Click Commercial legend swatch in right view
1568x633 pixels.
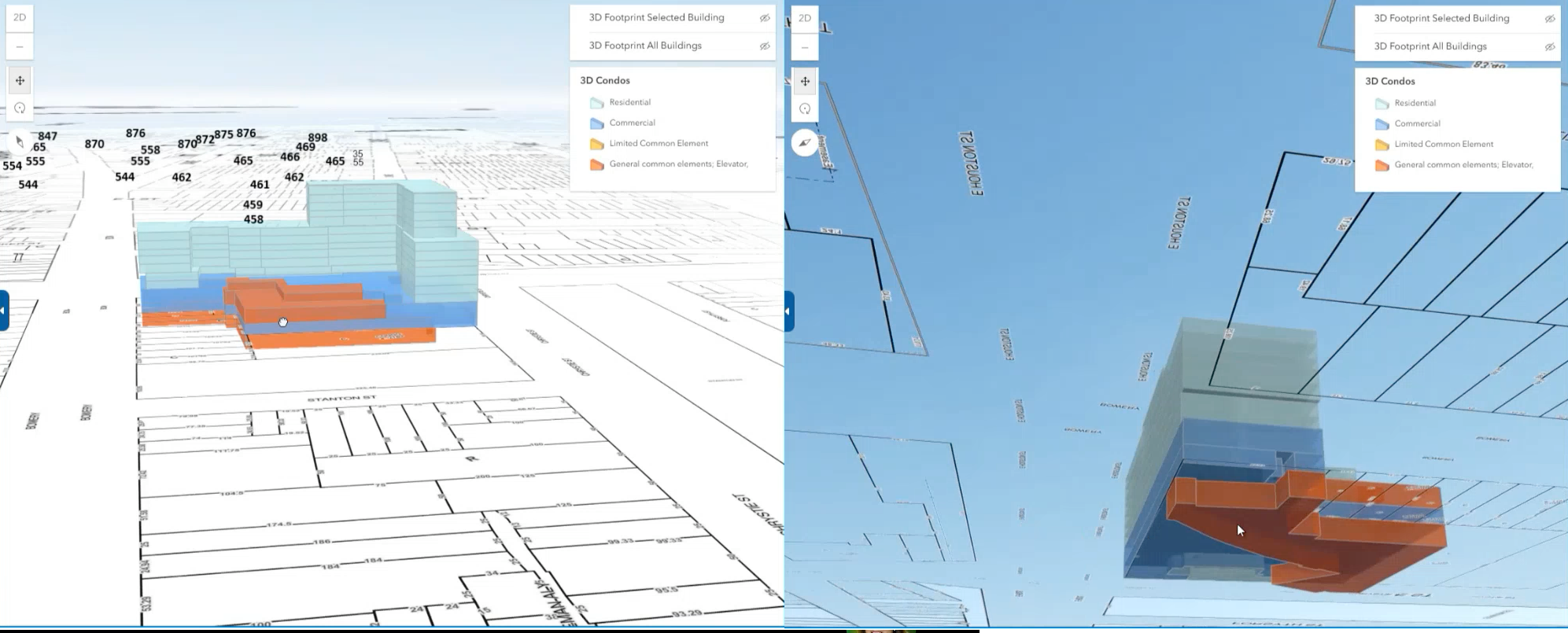pos(1382,124)
